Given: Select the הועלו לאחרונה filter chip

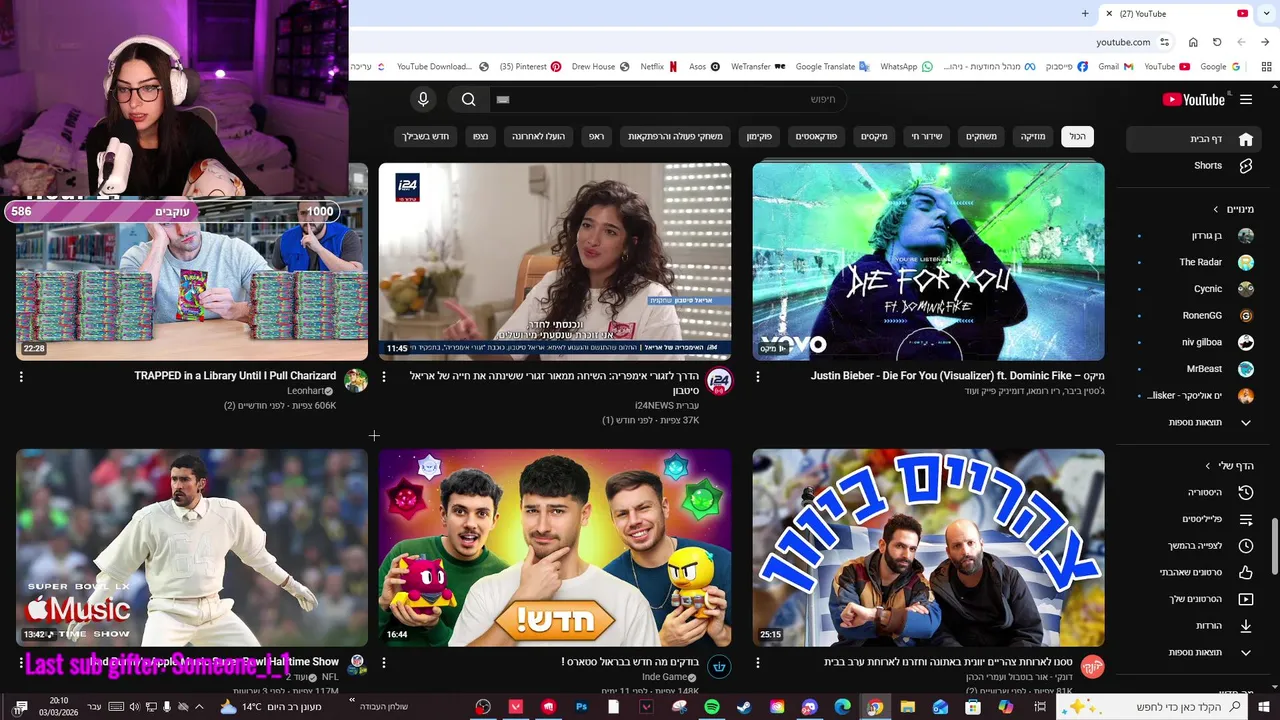Looking at the screenshot, I should click(539, 136).
